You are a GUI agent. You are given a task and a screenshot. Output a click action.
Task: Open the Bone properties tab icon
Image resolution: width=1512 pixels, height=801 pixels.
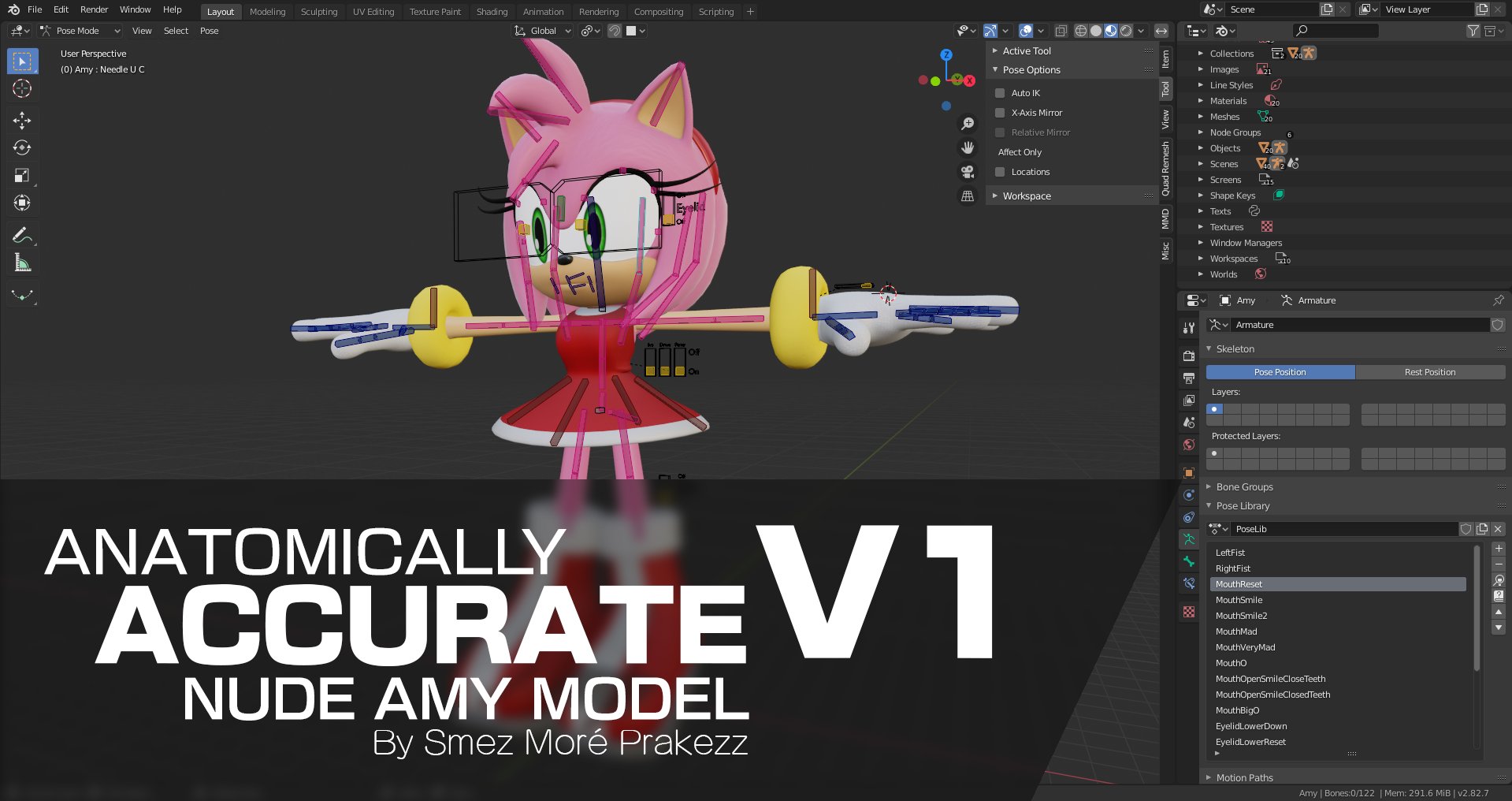(x=1189, y=561)
